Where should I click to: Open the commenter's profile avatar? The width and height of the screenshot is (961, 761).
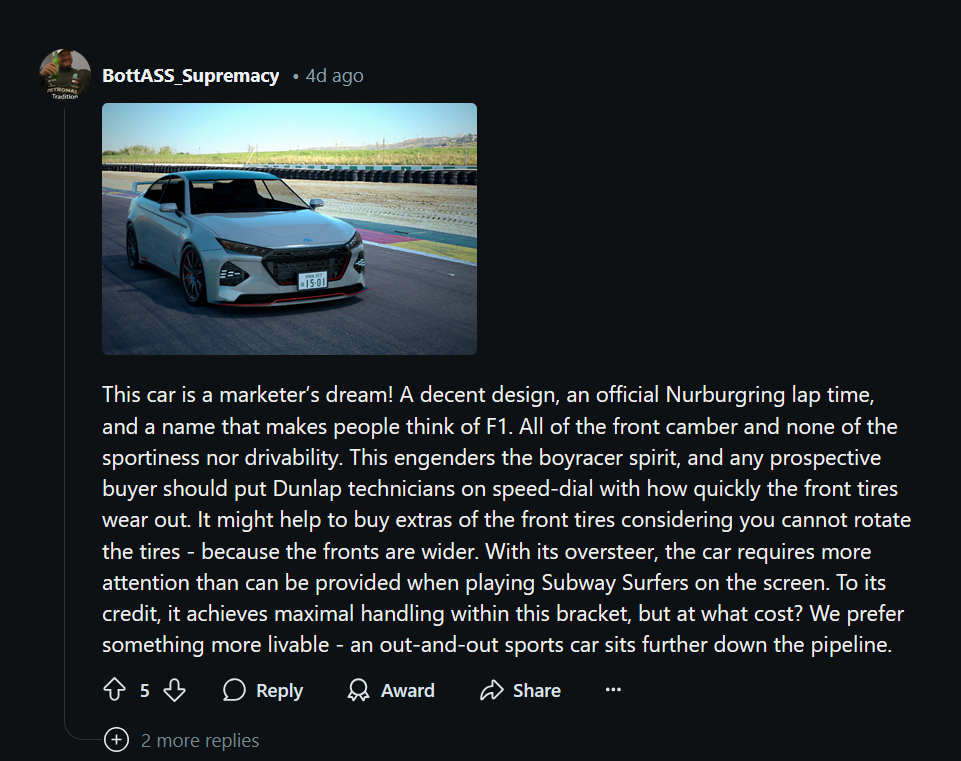pyautogui.click(x=65, y=76)
